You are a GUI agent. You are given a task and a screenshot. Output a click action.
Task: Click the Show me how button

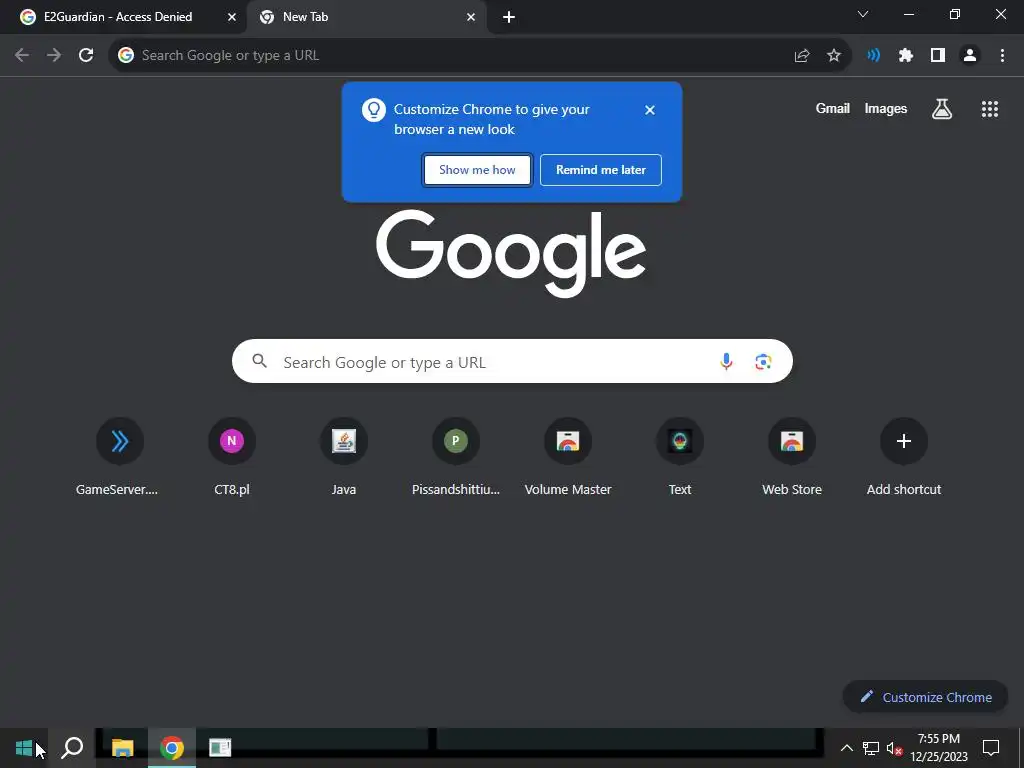coord(477,170)
